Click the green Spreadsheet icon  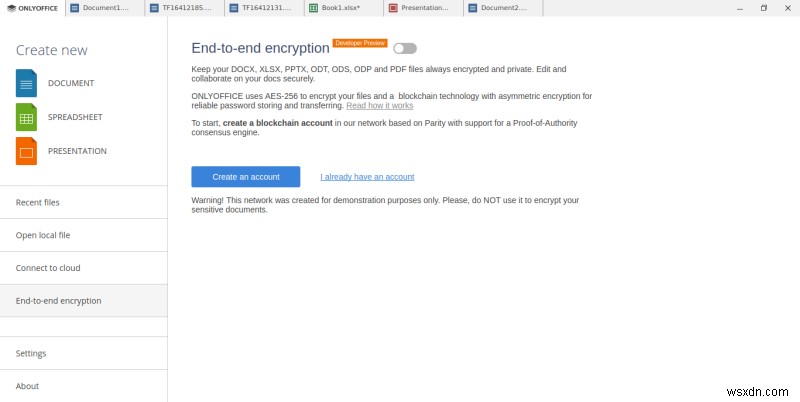[x=26, y=117]
